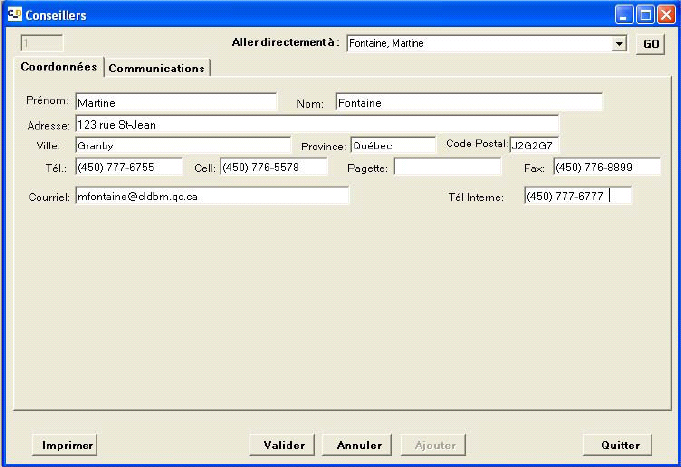Click the Cell. phone number field

[x=273, y=167]
